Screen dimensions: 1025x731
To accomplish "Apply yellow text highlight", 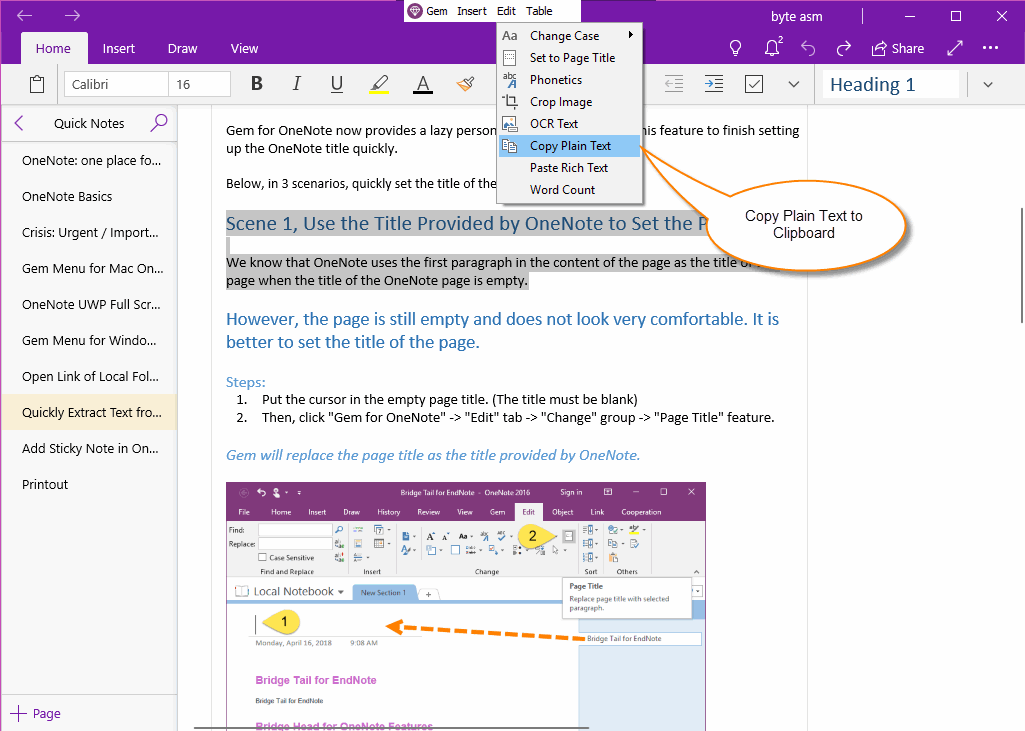I will [379, 84].
